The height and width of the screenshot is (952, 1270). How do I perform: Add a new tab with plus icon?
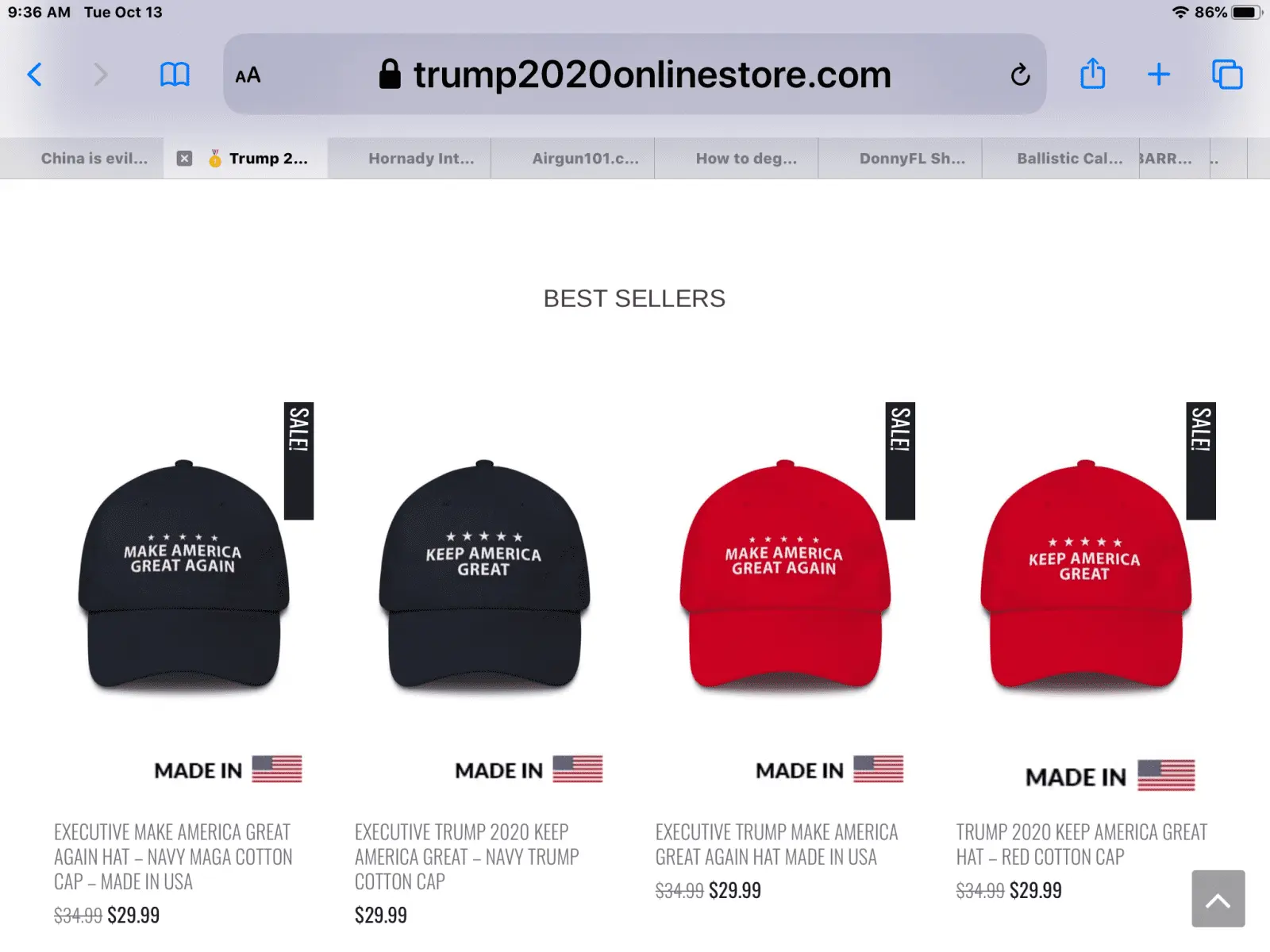(x=1159, y=75)
